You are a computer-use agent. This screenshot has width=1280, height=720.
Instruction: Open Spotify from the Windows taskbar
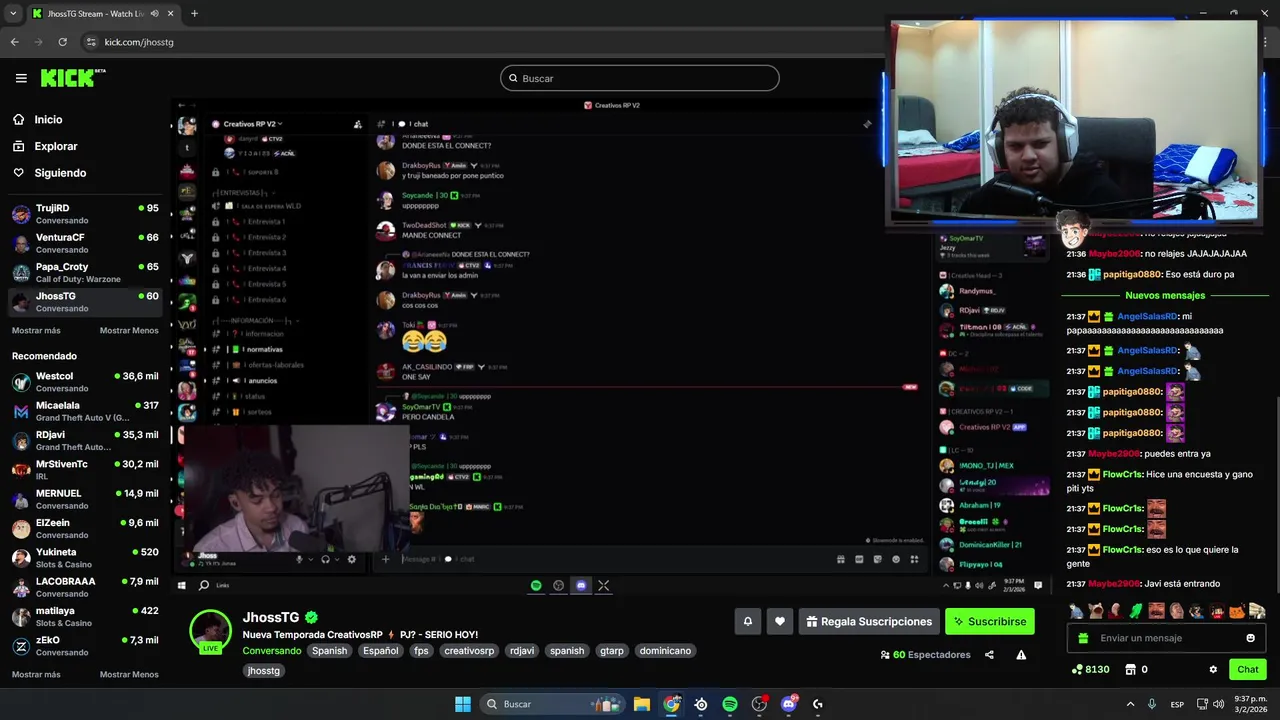pyautogui.click(x=730, y=704)
